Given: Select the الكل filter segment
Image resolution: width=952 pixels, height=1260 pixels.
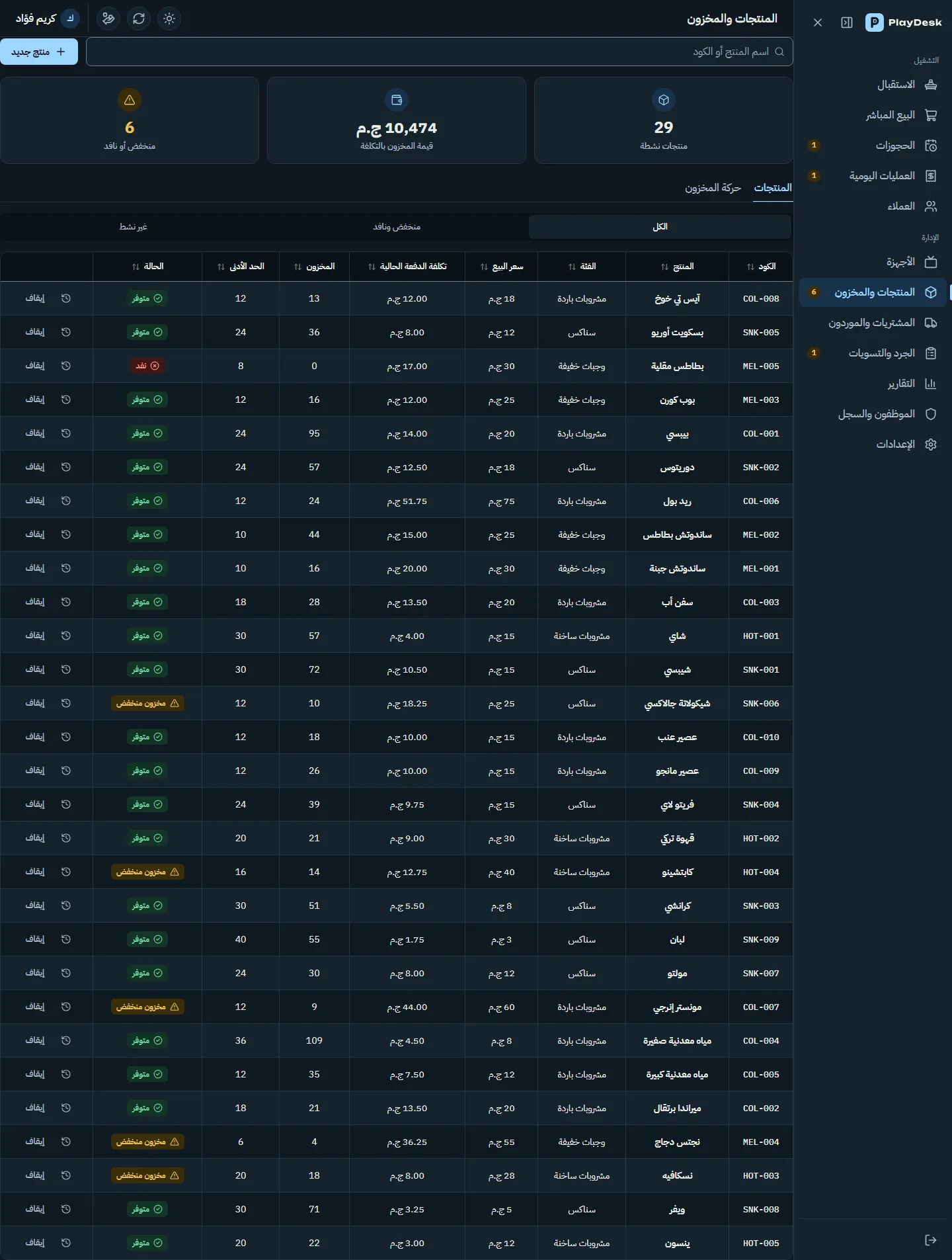Looking at the screenshot, I should (660, 227).
